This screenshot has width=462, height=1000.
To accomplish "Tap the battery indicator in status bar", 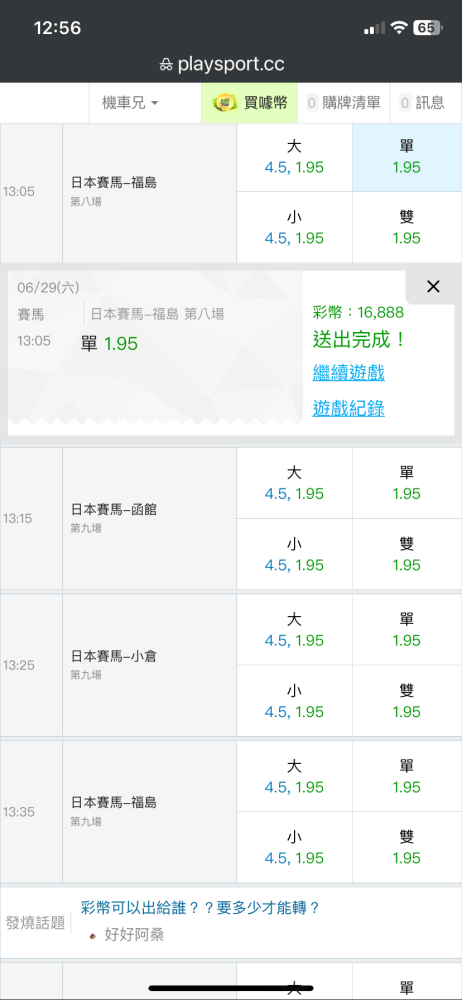I will (x=428, y=28).
